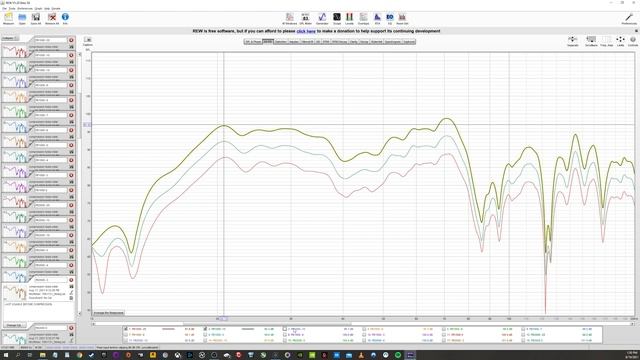This screenshot has width=640, height=360.
Task: Click the horizontal scrollbar below the graph
Action: (x=363, y=324)
